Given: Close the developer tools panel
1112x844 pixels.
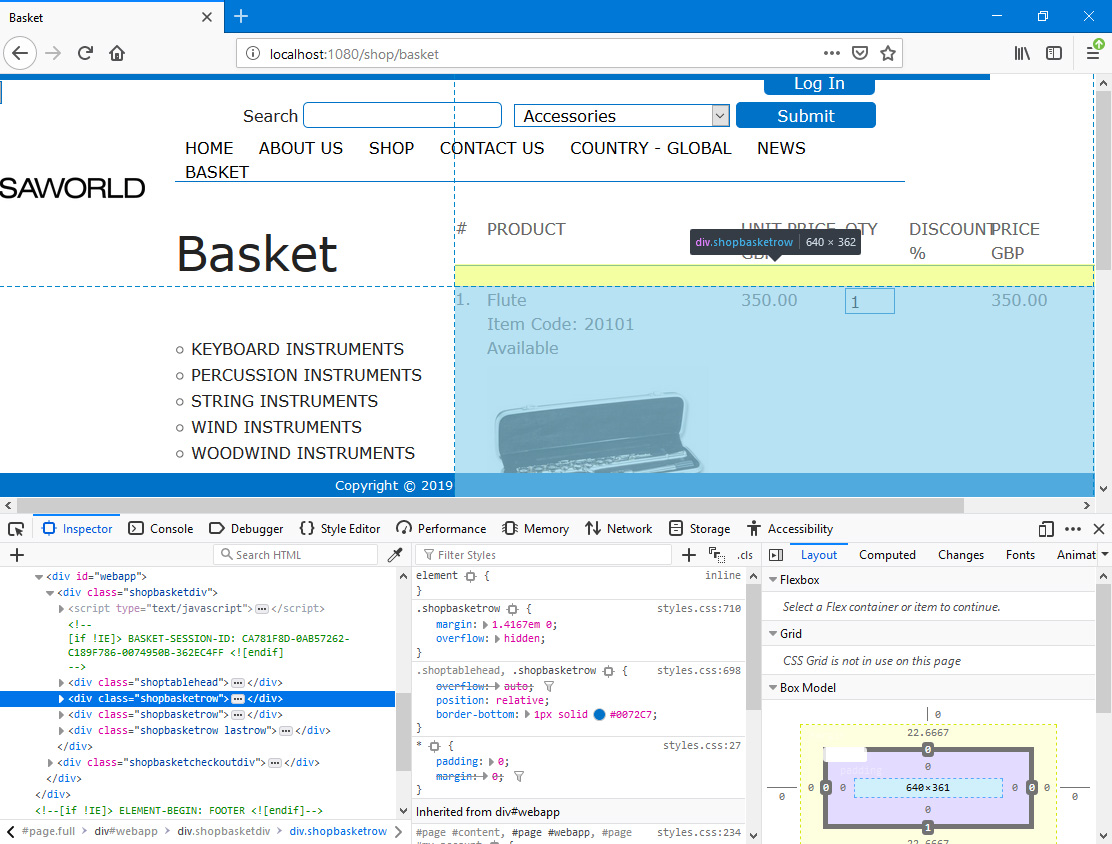Looking at the screenshot, I should tap(1099, 529).
